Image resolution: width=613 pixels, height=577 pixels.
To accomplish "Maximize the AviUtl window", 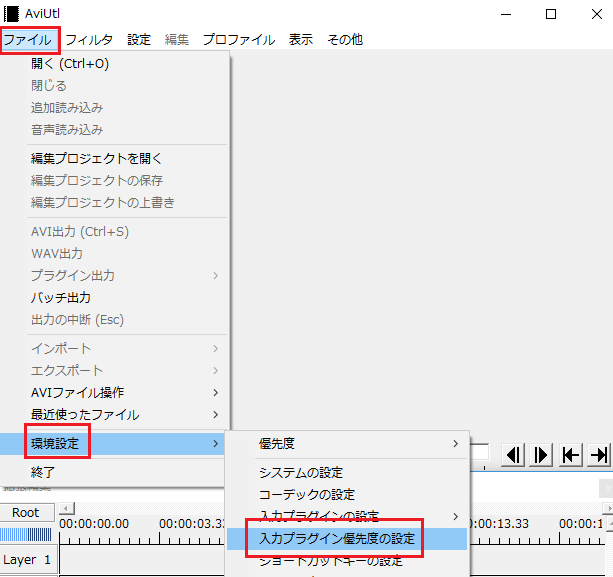I will tap(551, 14).
